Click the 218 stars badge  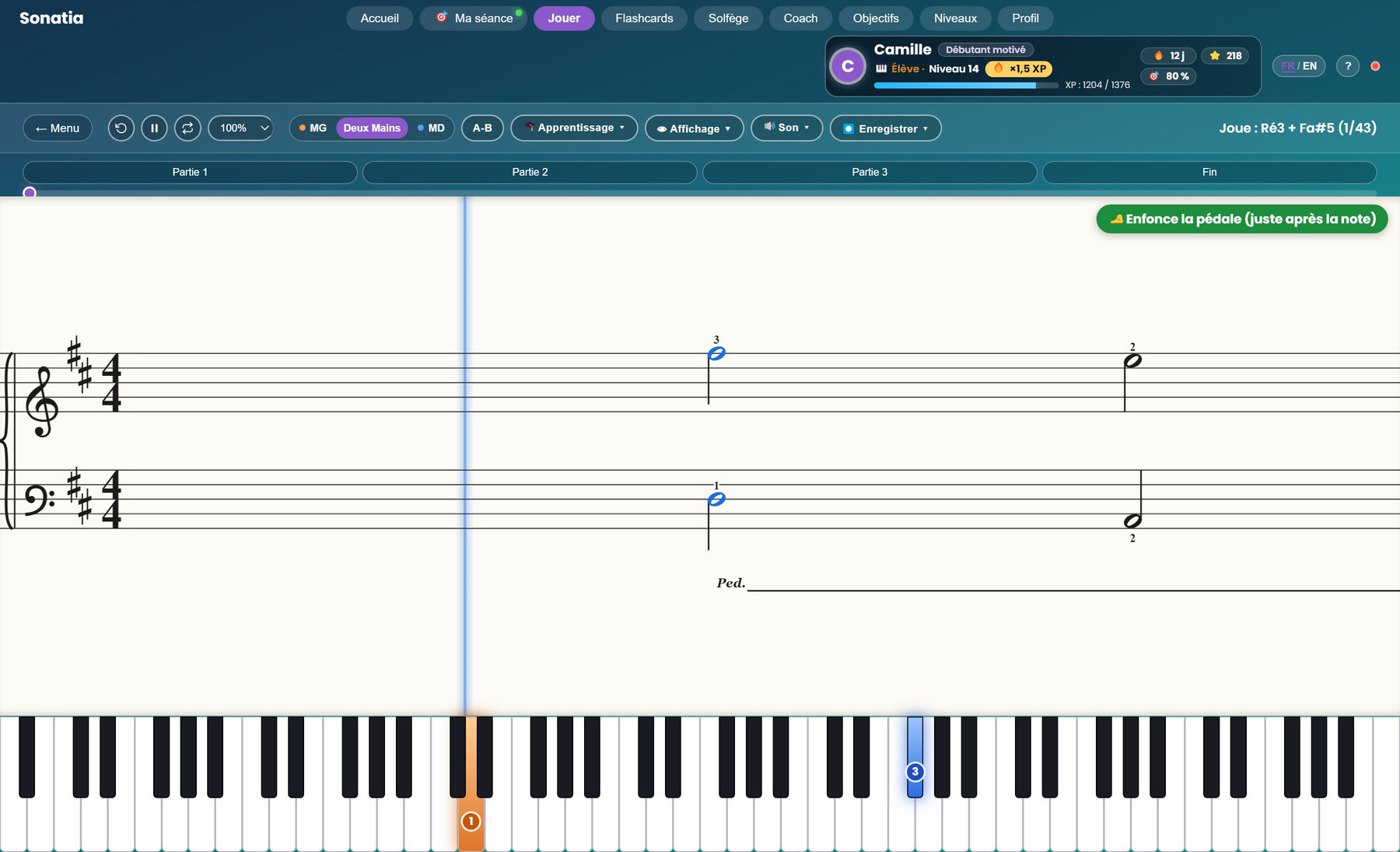point(1225,55)
